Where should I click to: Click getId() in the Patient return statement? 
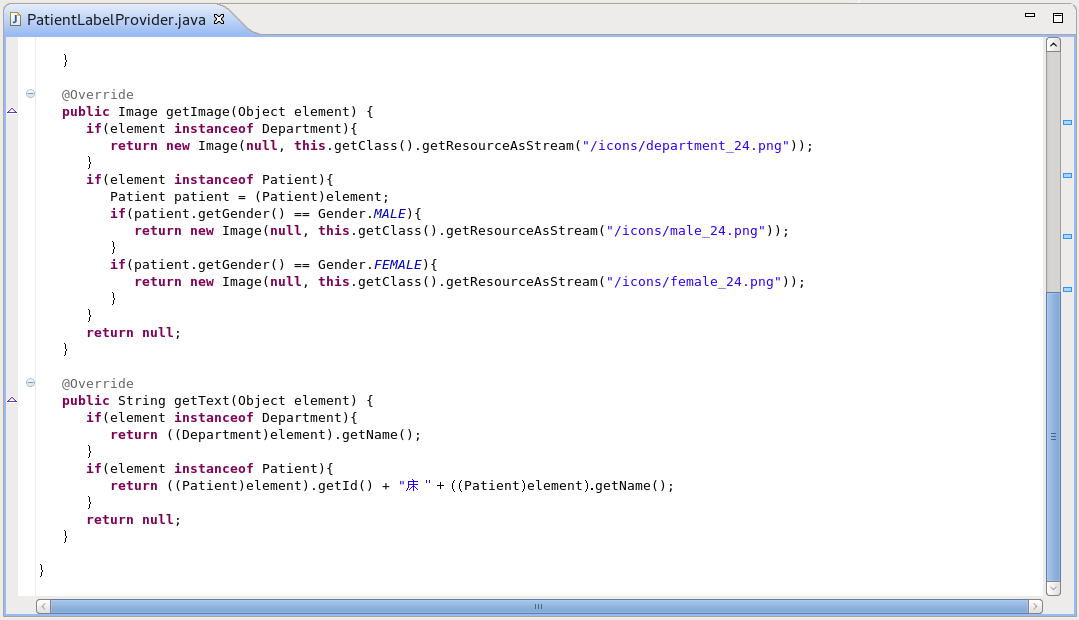pyautogui.click(x=345, y=486)
